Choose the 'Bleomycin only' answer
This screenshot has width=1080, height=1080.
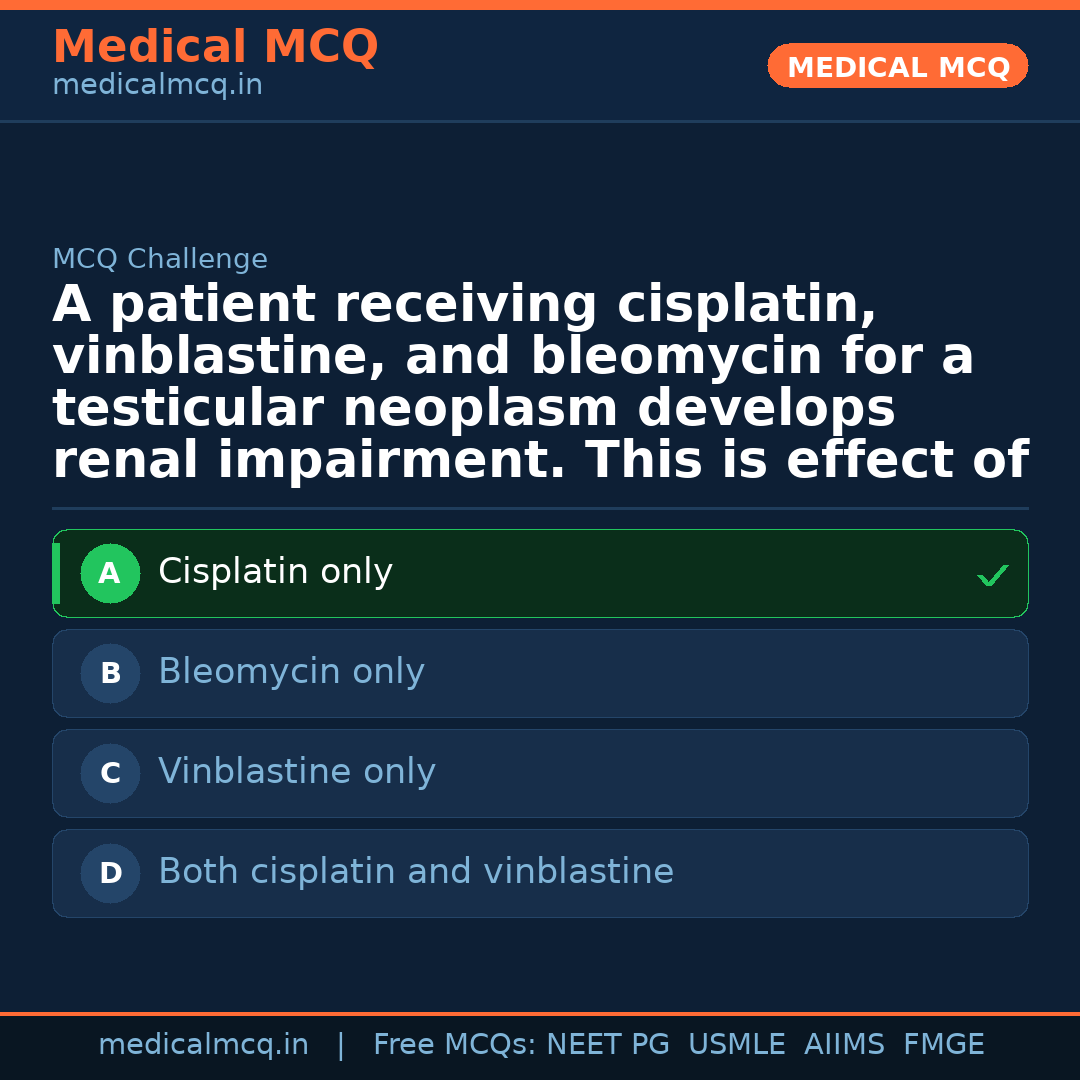291,672
